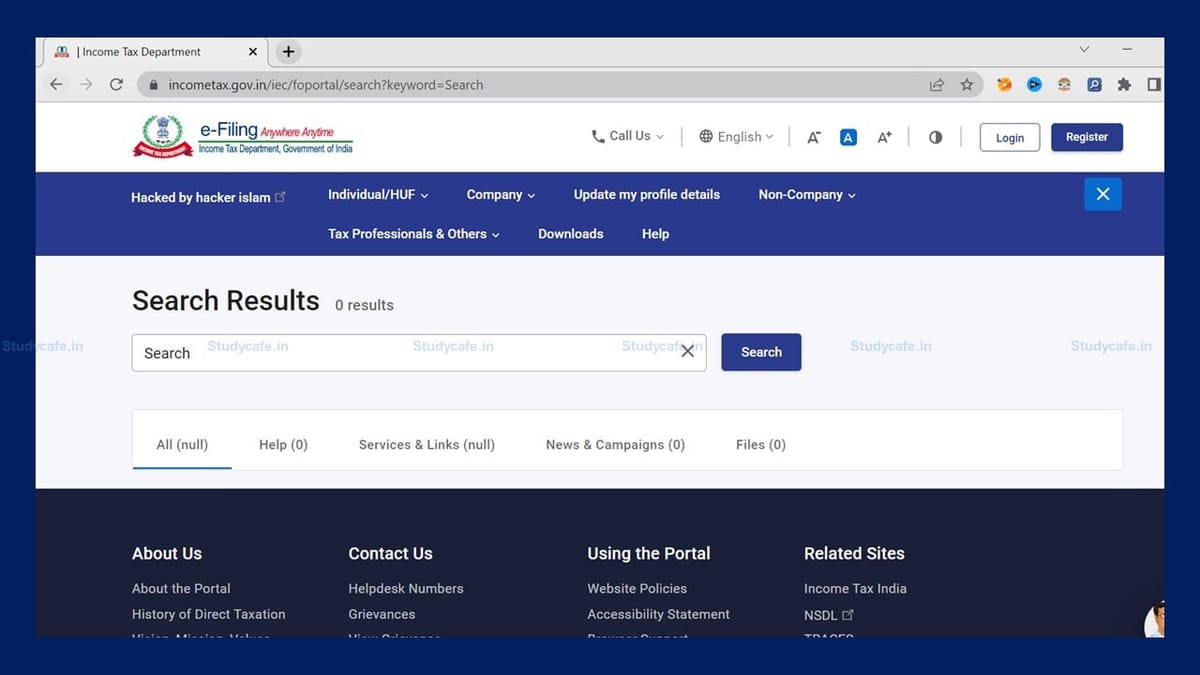Decrease font size with A- icon

814,138
